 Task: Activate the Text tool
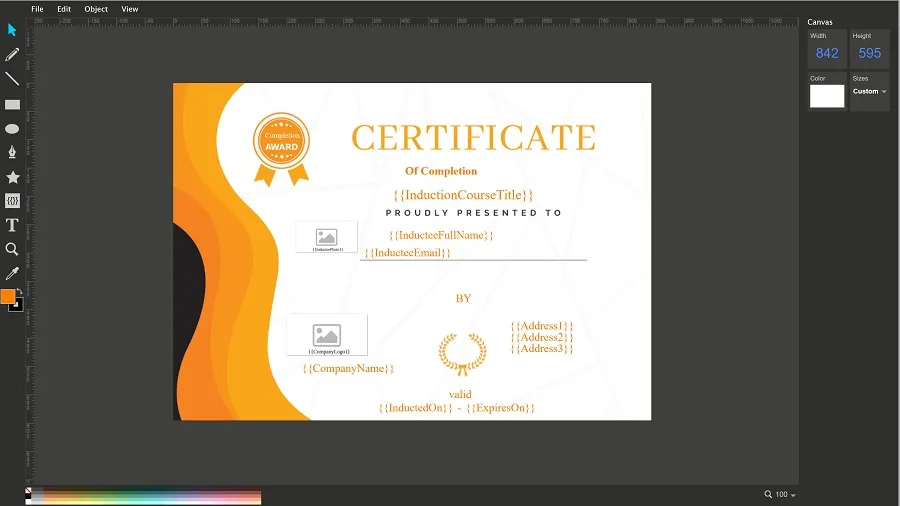(x=12, y=225)
